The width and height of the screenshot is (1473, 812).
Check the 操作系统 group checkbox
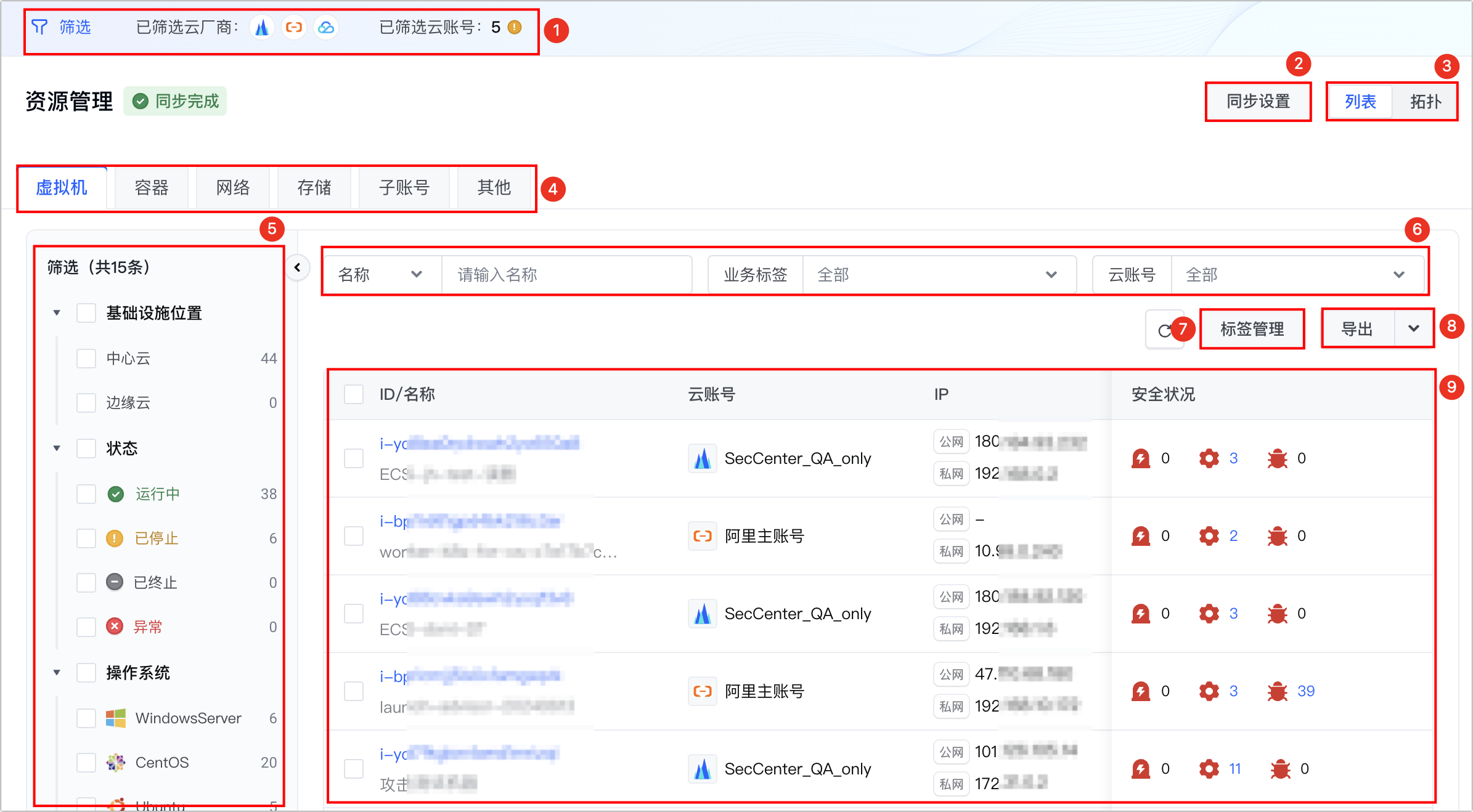click(x=86, y=673)
